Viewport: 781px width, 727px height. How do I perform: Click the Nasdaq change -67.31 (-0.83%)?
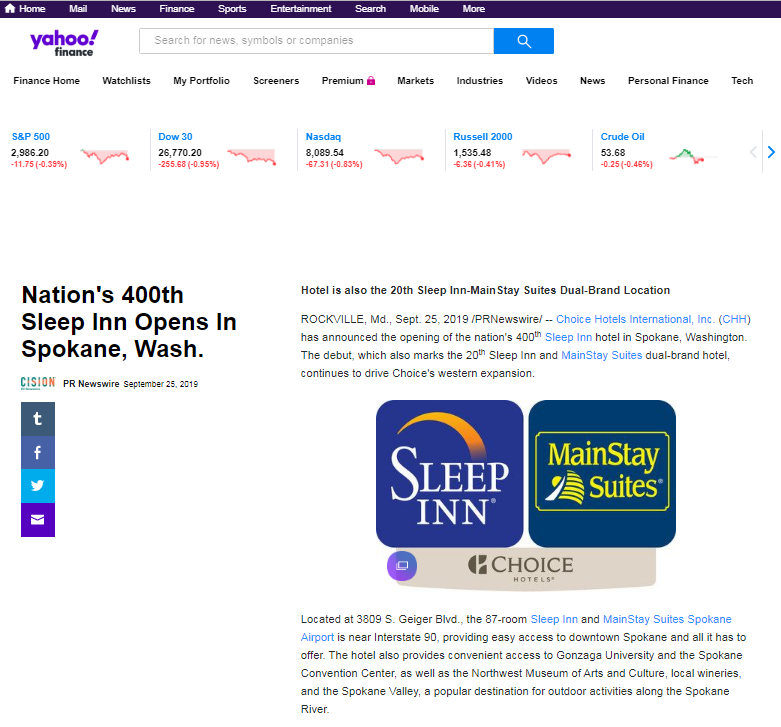click(x=334, y=164)
